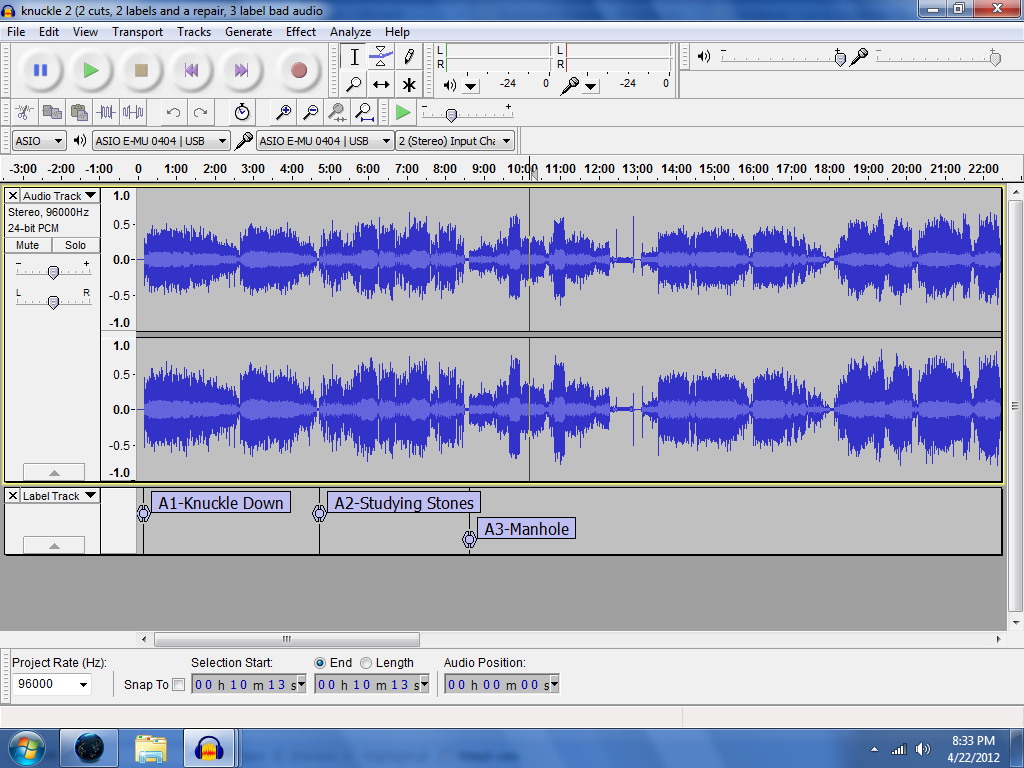Click the output meter speaker icon
This screenshot has height=768, width=1024.
449,85
